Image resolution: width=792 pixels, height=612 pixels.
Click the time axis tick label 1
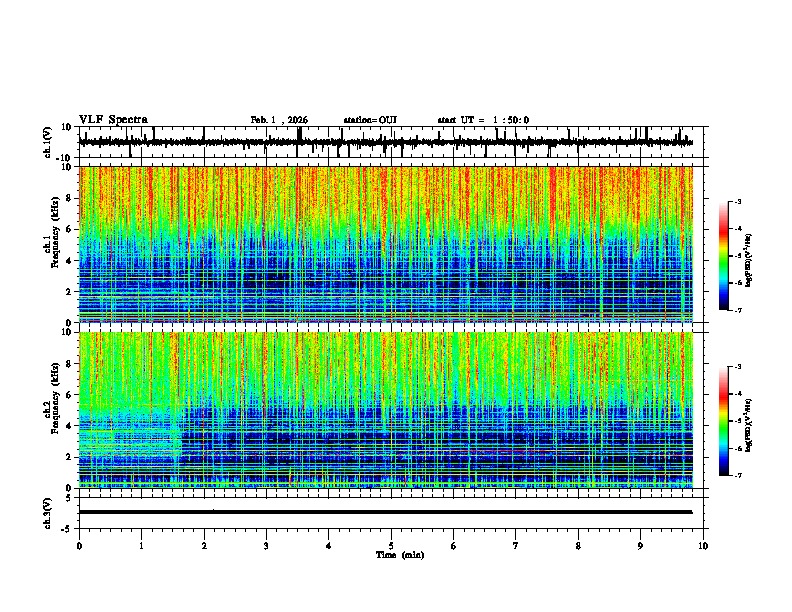(x=141, y=546)
